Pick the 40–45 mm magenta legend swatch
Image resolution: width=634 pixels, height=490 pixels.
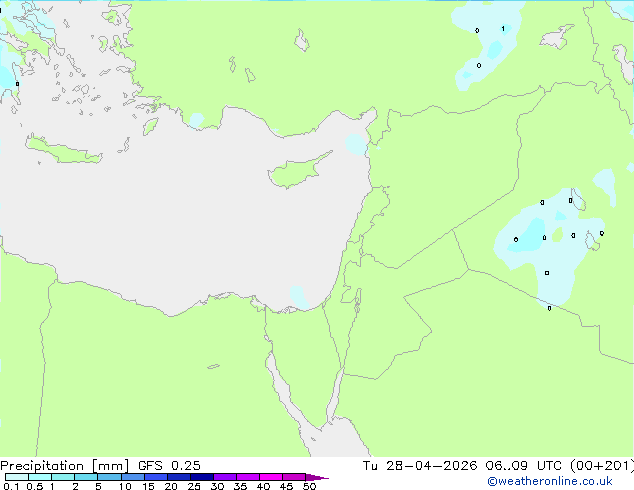pos(271,477)
